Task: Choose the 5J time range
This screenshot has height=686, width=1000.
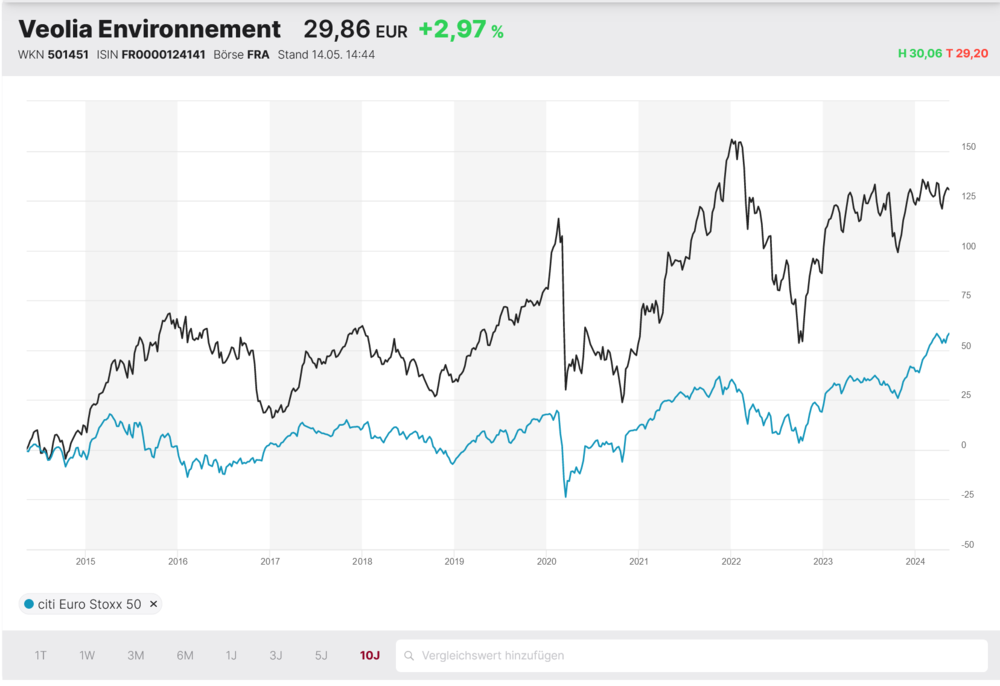Action: point(321,655)
